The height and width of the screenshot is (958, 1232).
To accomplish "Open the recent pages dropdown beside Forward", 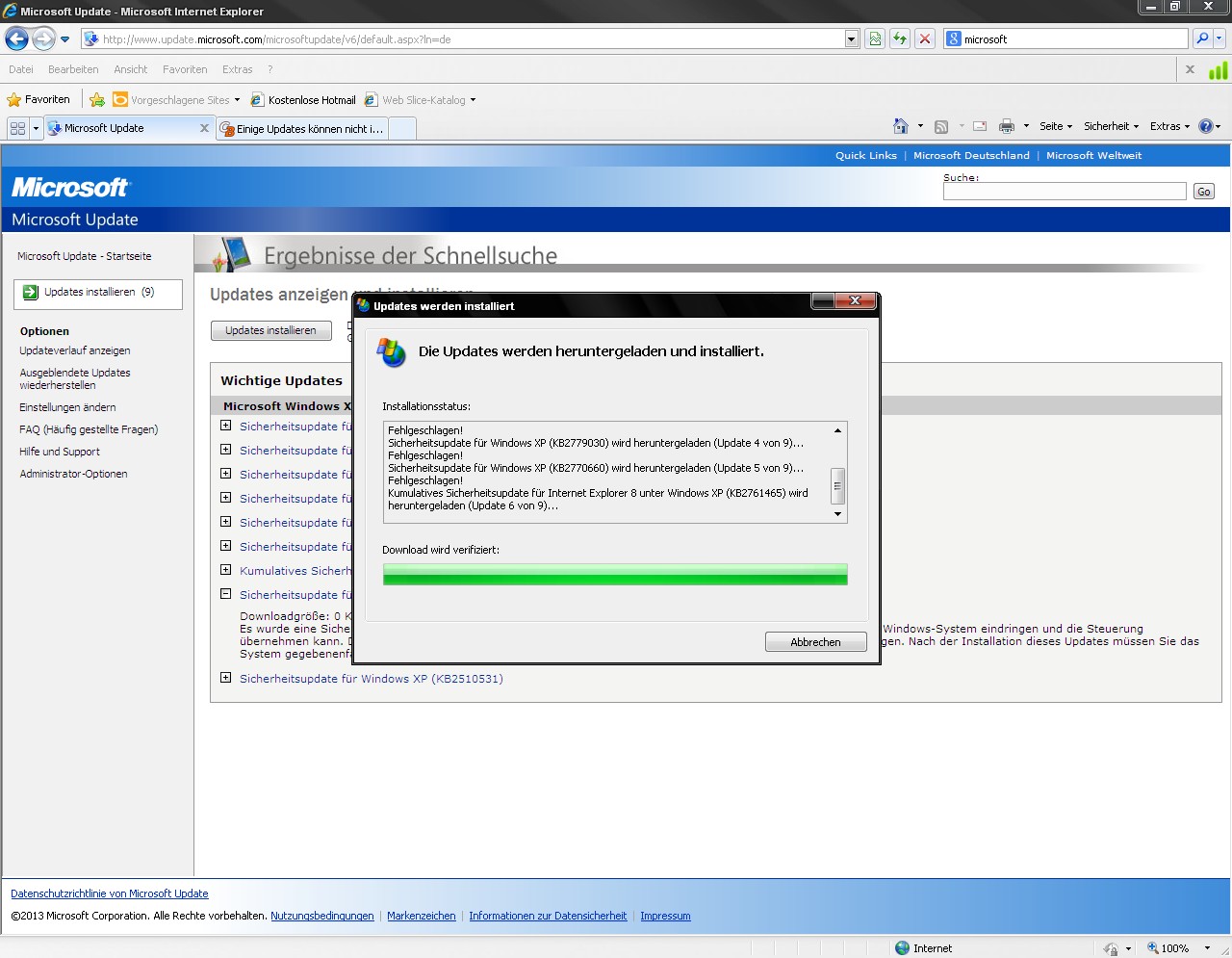I will pyautogui.click(x=65, y=39).
